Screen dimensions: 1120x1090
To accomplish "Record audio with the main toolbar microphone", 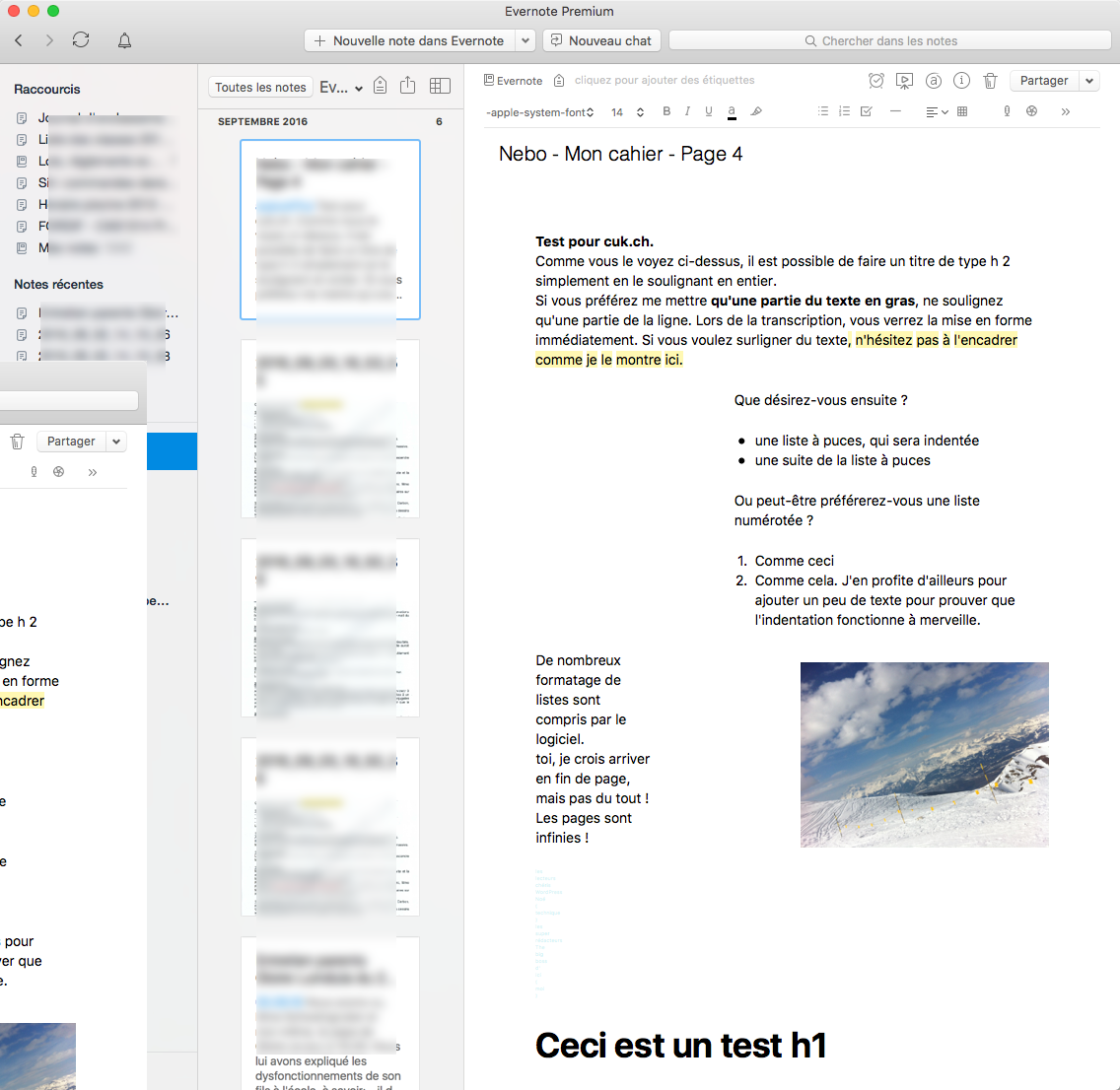I will [1008, 111].
